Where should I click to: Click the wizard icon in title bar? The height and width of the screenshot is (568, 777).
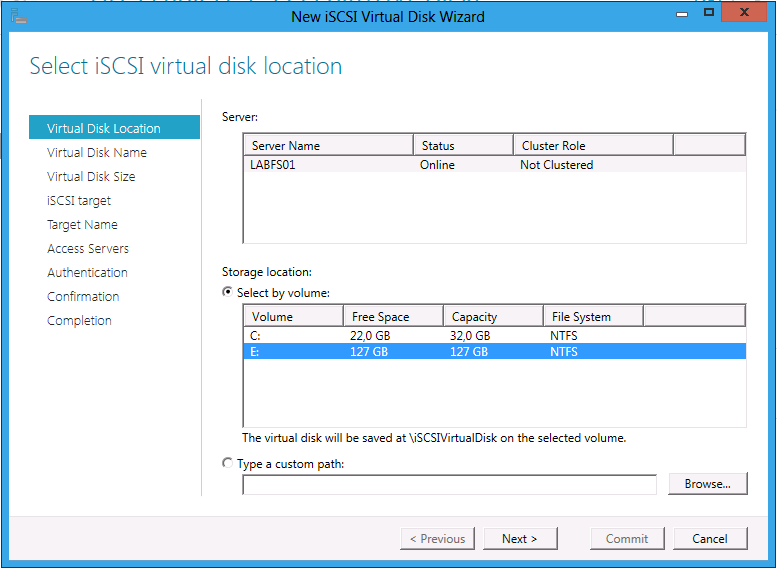[18, 16]
